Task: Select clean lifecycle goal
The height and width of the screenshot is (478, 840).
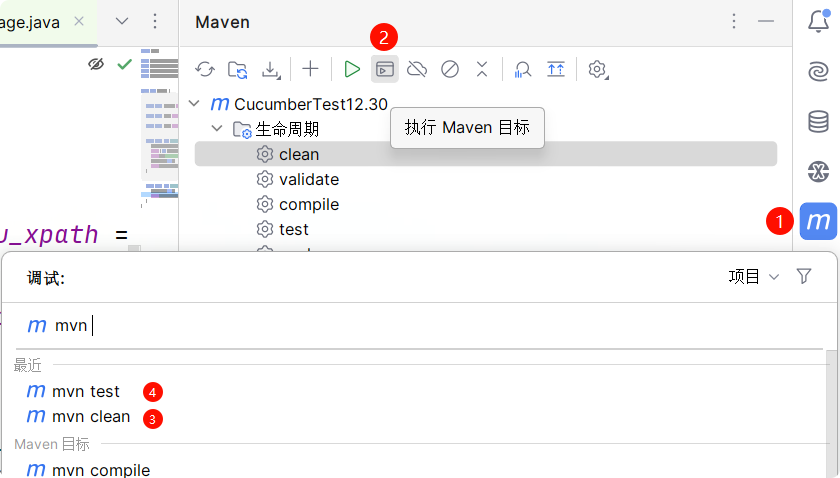Action: pyautogui.click(x=486, y=154)
